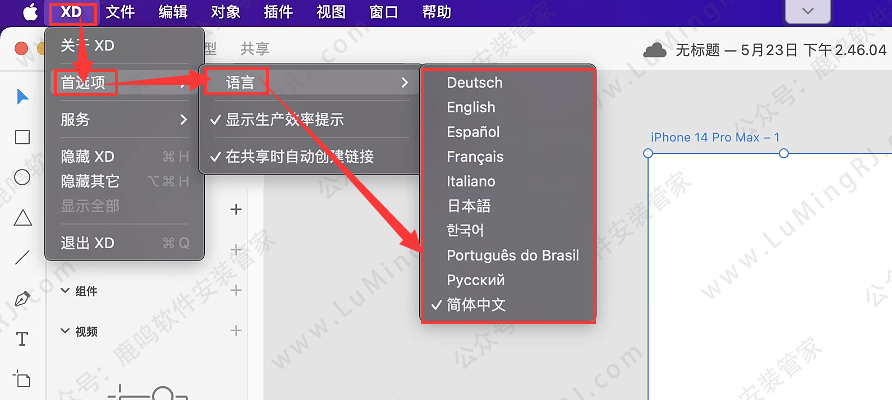Click the artboard top-left corner handle
This screenshot has height=400, width=892.
coord(647,153)
